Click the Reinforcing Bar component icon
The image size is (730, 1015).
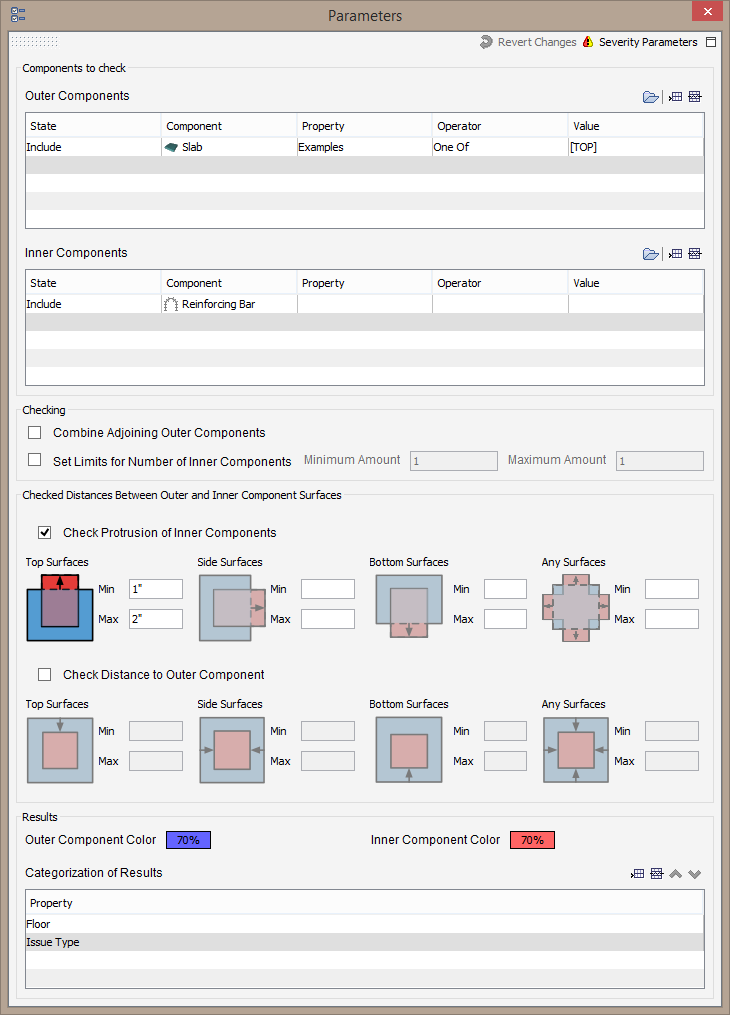pyautogui.click(x=171, y=304)
